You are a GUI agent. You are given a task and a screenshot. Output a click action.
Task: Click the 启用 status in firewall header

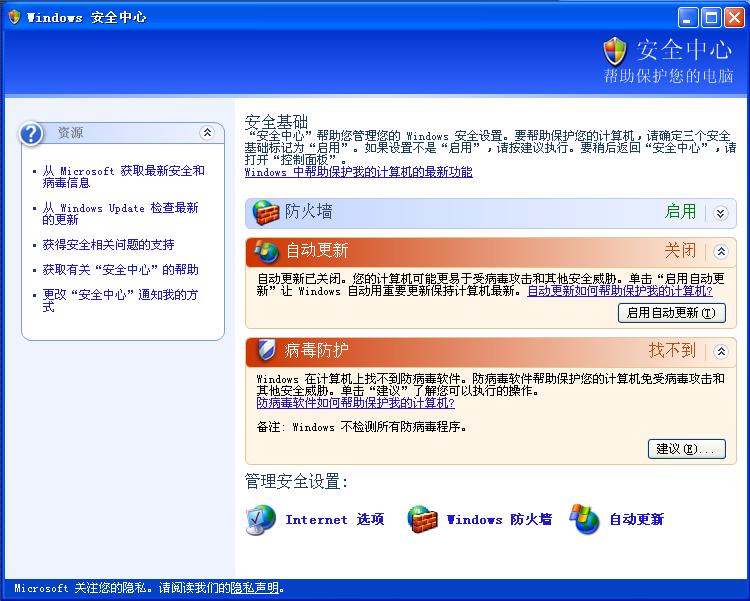pyautogui.click(x=681, y=211)
